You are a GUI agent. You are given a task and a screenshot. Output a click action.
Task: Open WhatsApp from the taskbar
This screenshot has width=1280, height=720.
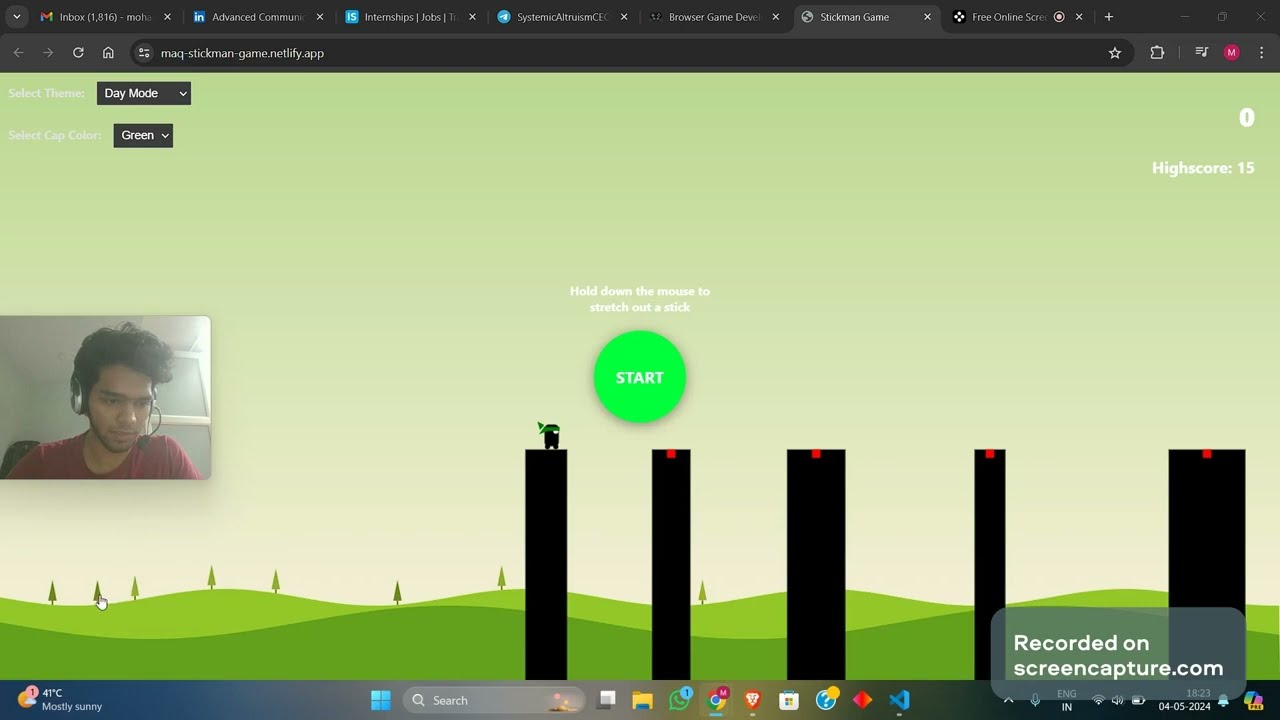click(x=680, y=700)
